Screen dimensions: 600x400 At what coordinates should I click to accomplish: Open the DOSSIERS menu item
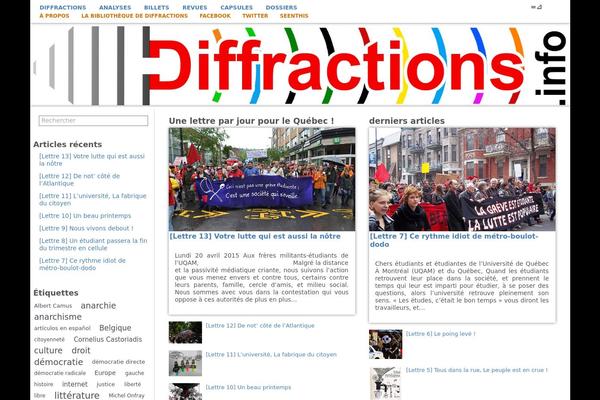coord(281,7)
